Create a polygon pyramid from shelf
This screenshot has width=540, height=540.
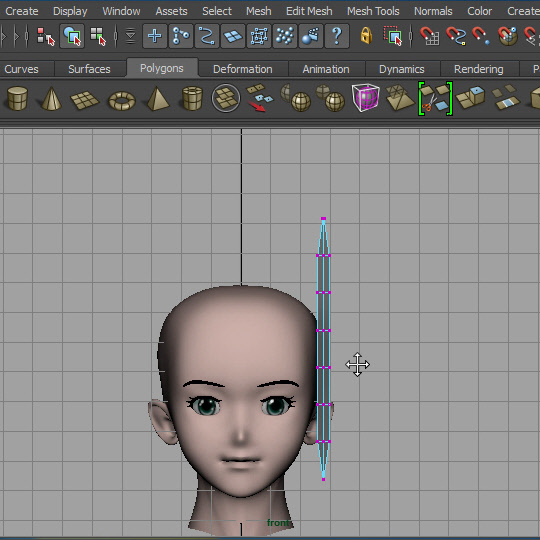pyautogui.click(x=158, y=98)
